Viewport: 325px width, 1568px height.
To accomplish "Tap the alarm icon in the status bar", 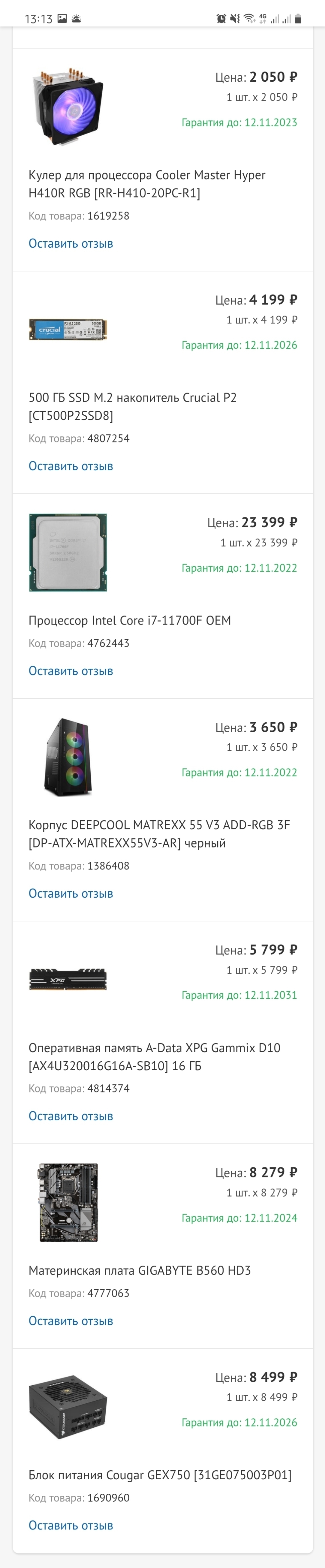I will (221, 19).
